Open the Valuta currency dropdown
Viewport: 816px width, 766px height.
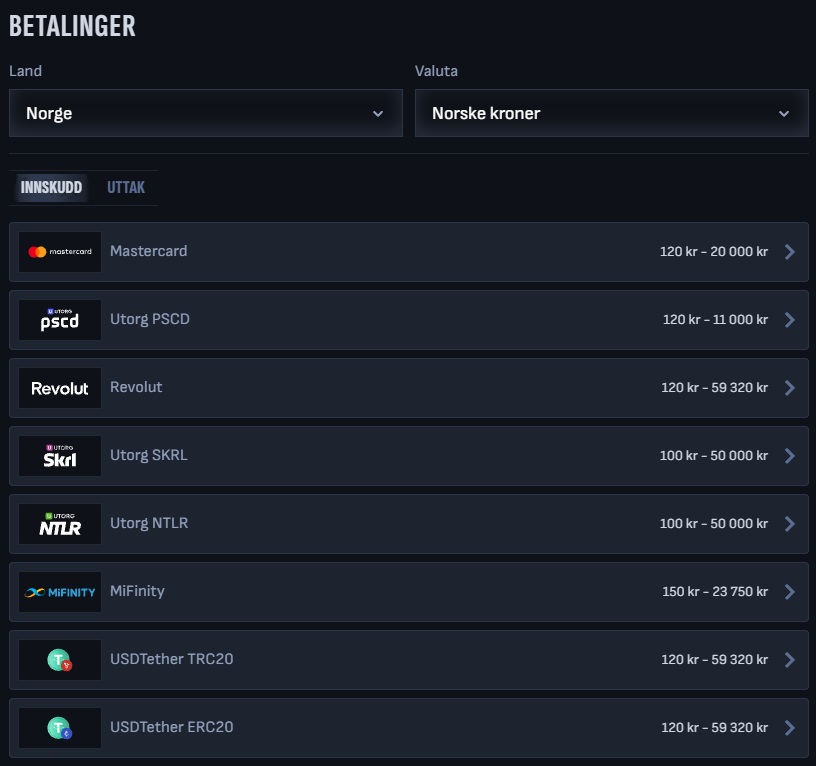coord(611,113)
